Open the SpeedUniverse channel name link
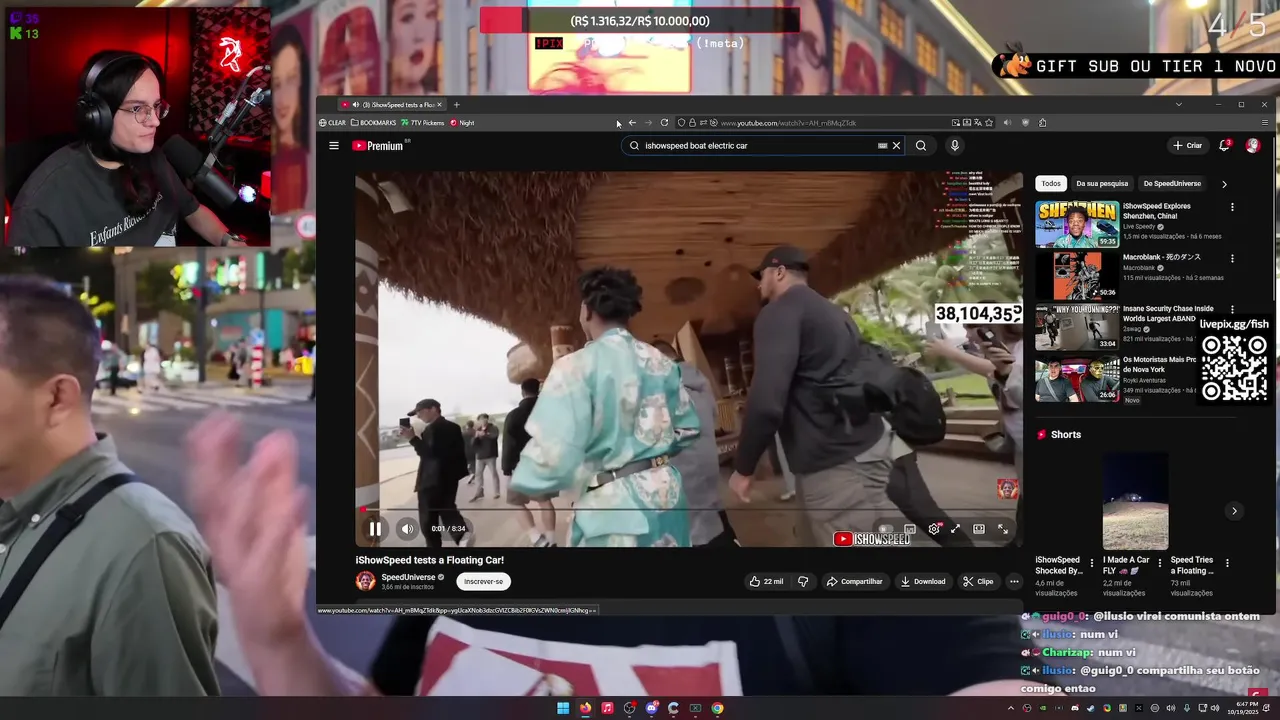Viewport: 1280px width, 720px height. click(x=408, y=577)
